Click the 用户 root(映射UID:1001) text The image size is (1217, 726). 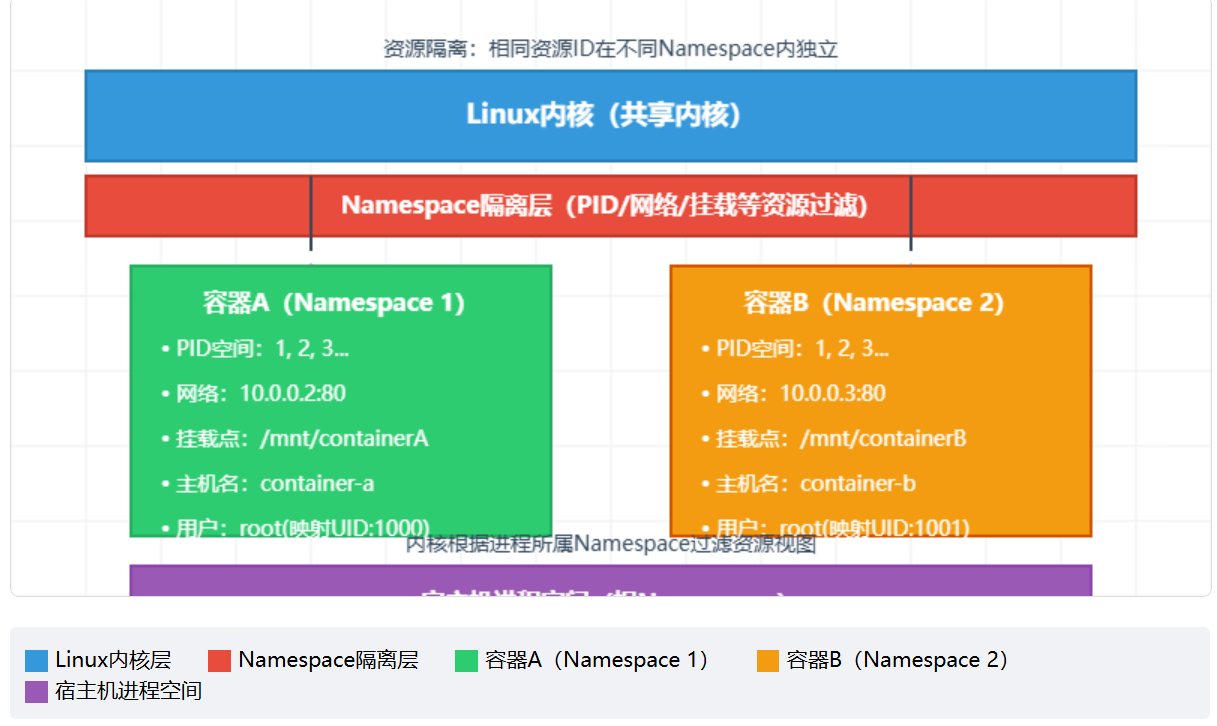click(x=841, y=528)
